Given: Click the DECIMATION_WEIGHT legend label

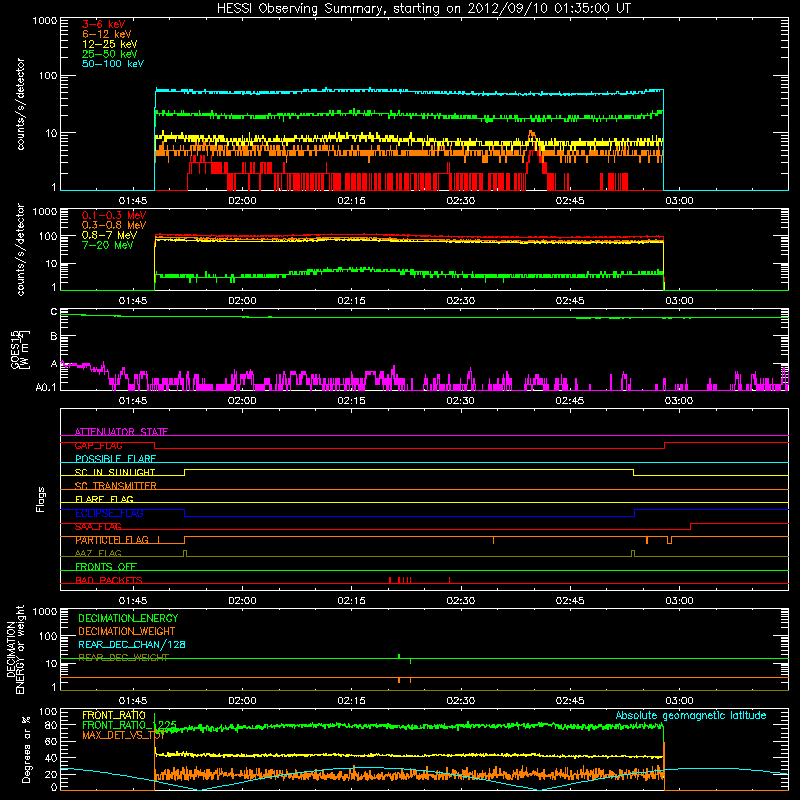Looking at the screenshot, I should 127,631.
